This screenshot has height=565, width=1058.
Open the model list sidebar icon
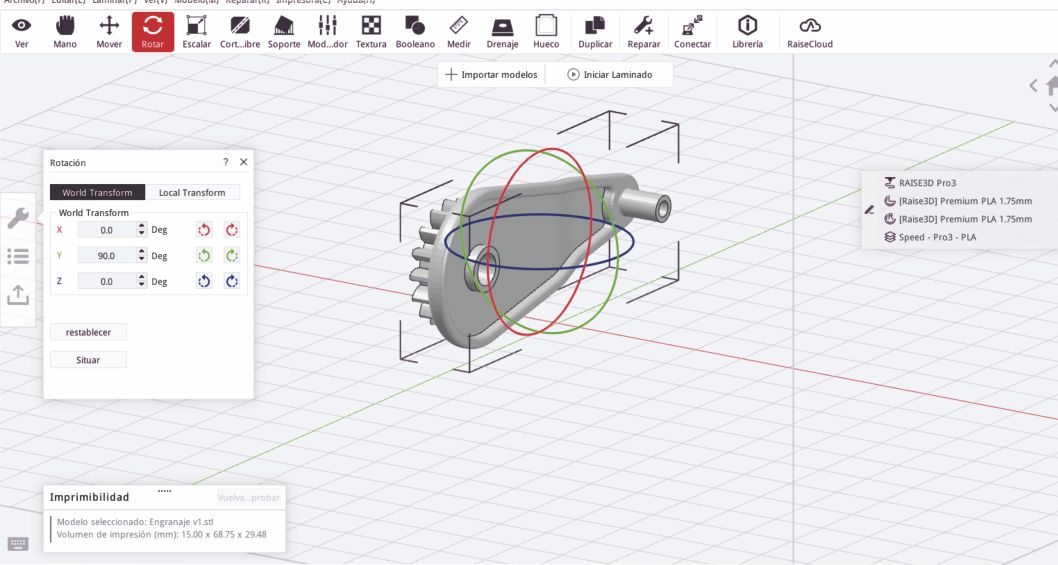point(18,257)
